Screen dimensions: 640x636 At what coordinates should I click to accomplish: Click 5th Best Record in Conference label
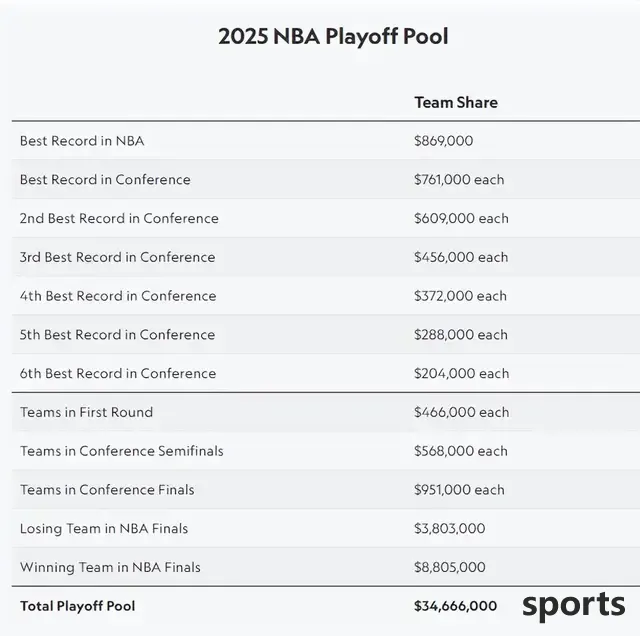click(117, 335)
